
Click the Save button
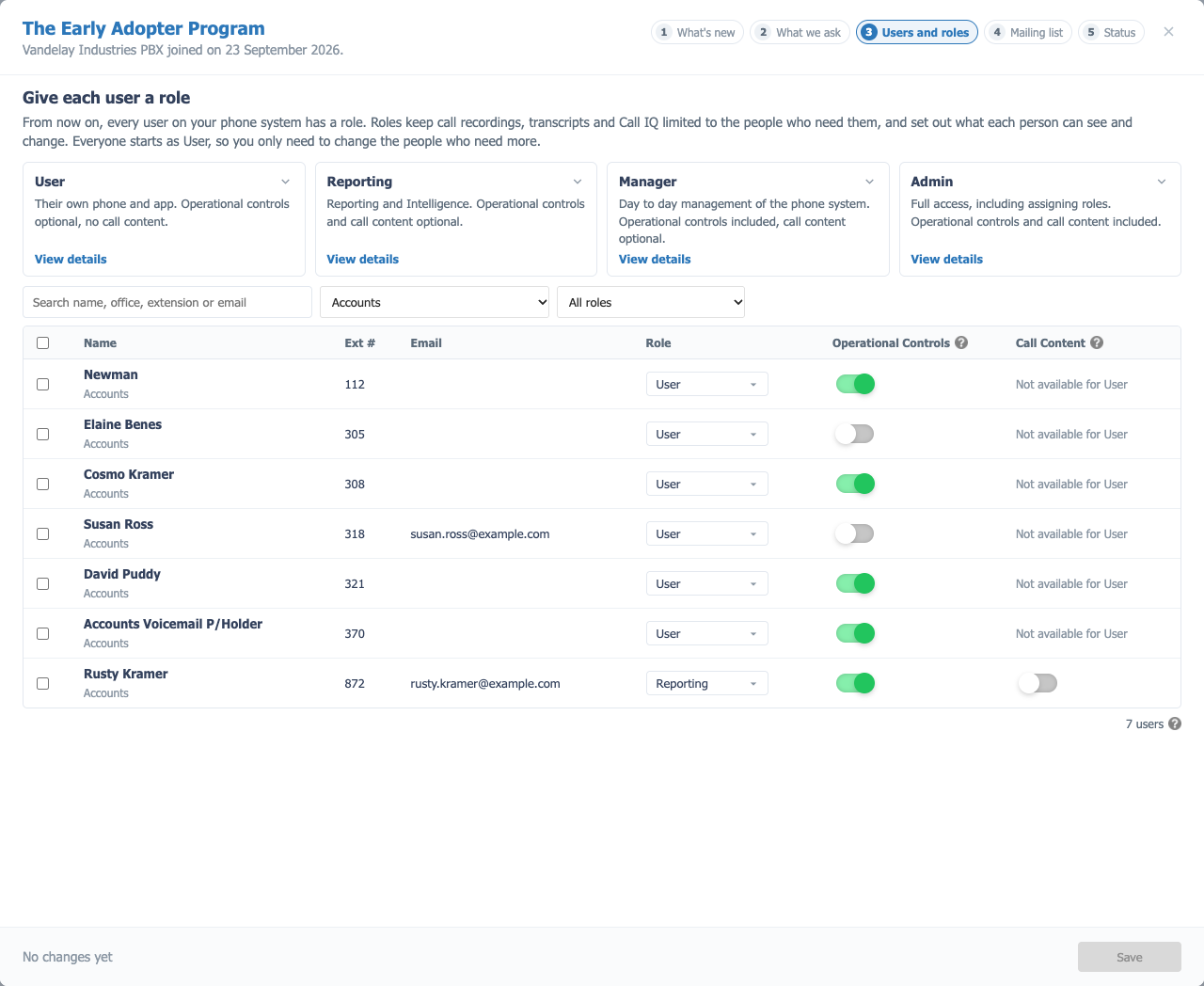1130,957
